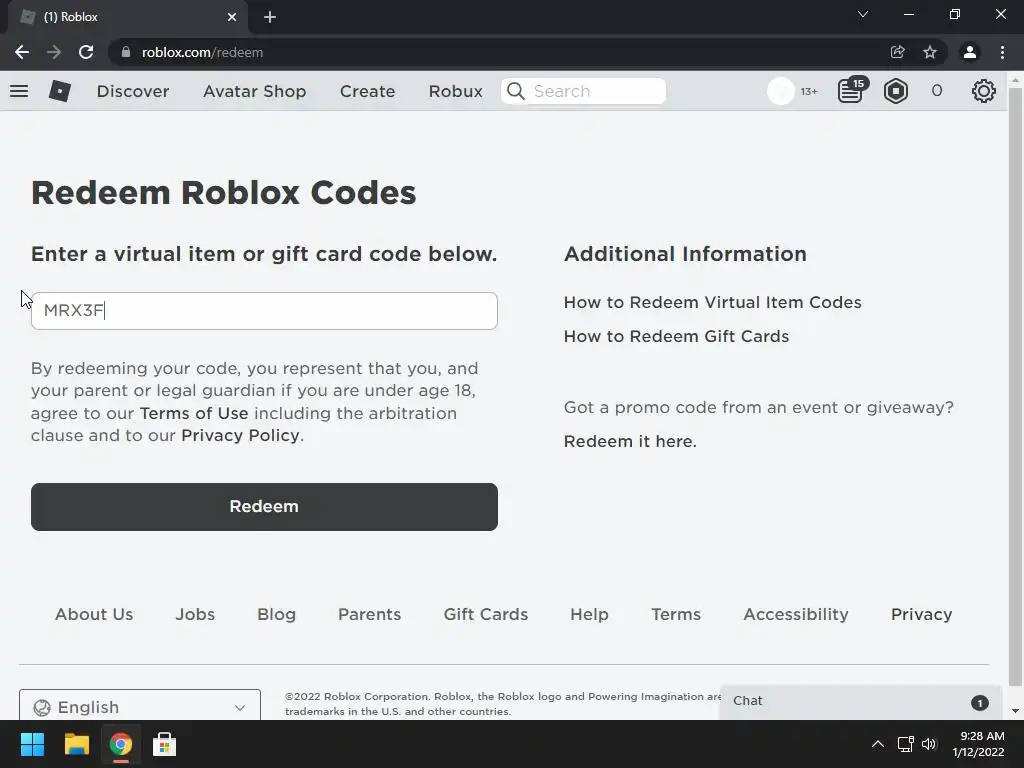Click the page scrollbar up arrow

[x=1015, y=80]
